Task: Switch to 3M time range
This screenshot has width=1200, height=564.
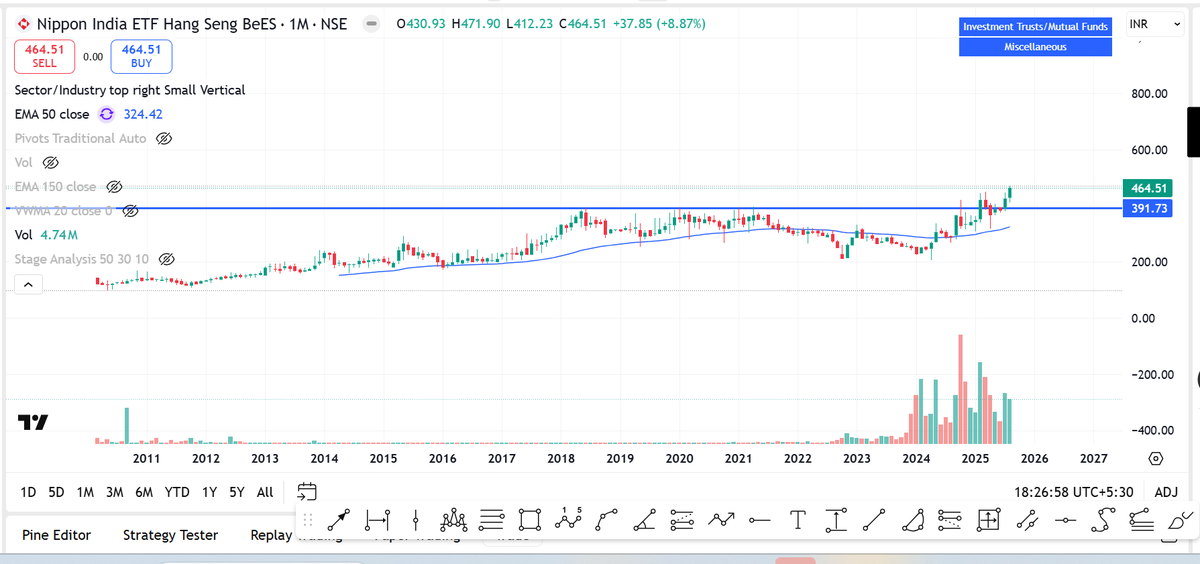Action: point(115,492)
